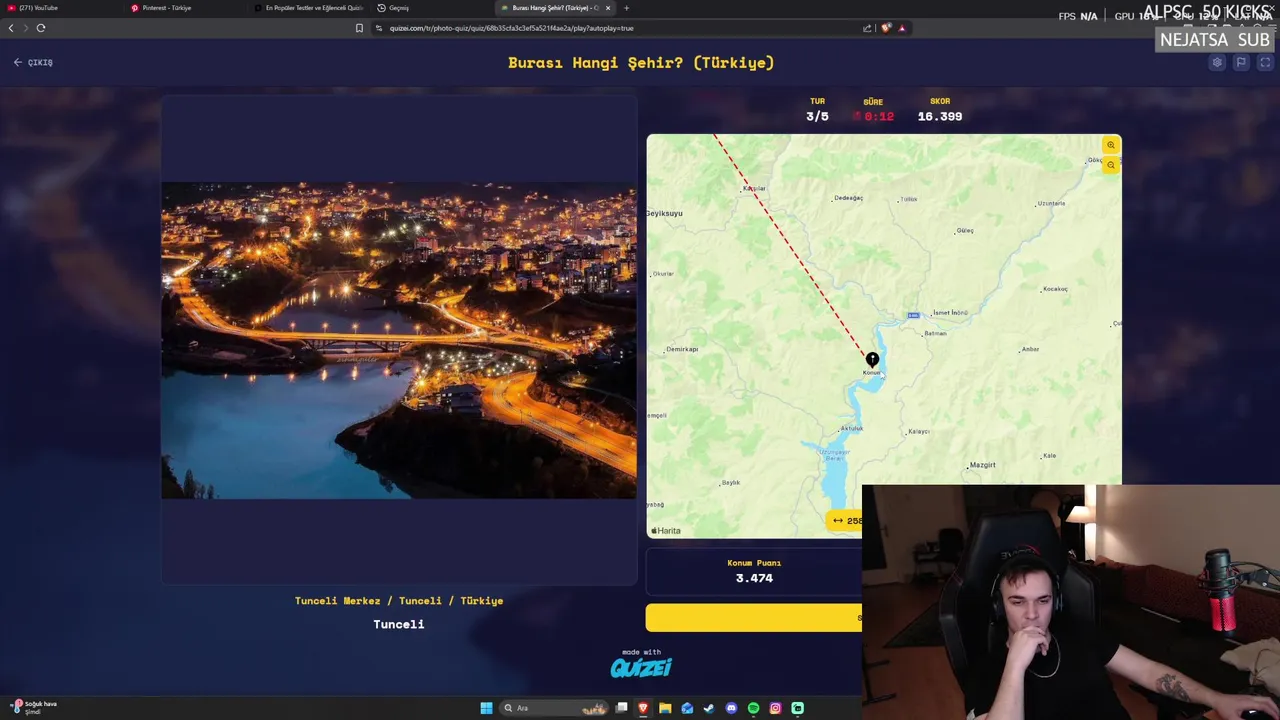This screenshot has width=1280, height=720.
Task: Click the yellow distance badge on map
Action: (845, 520)
